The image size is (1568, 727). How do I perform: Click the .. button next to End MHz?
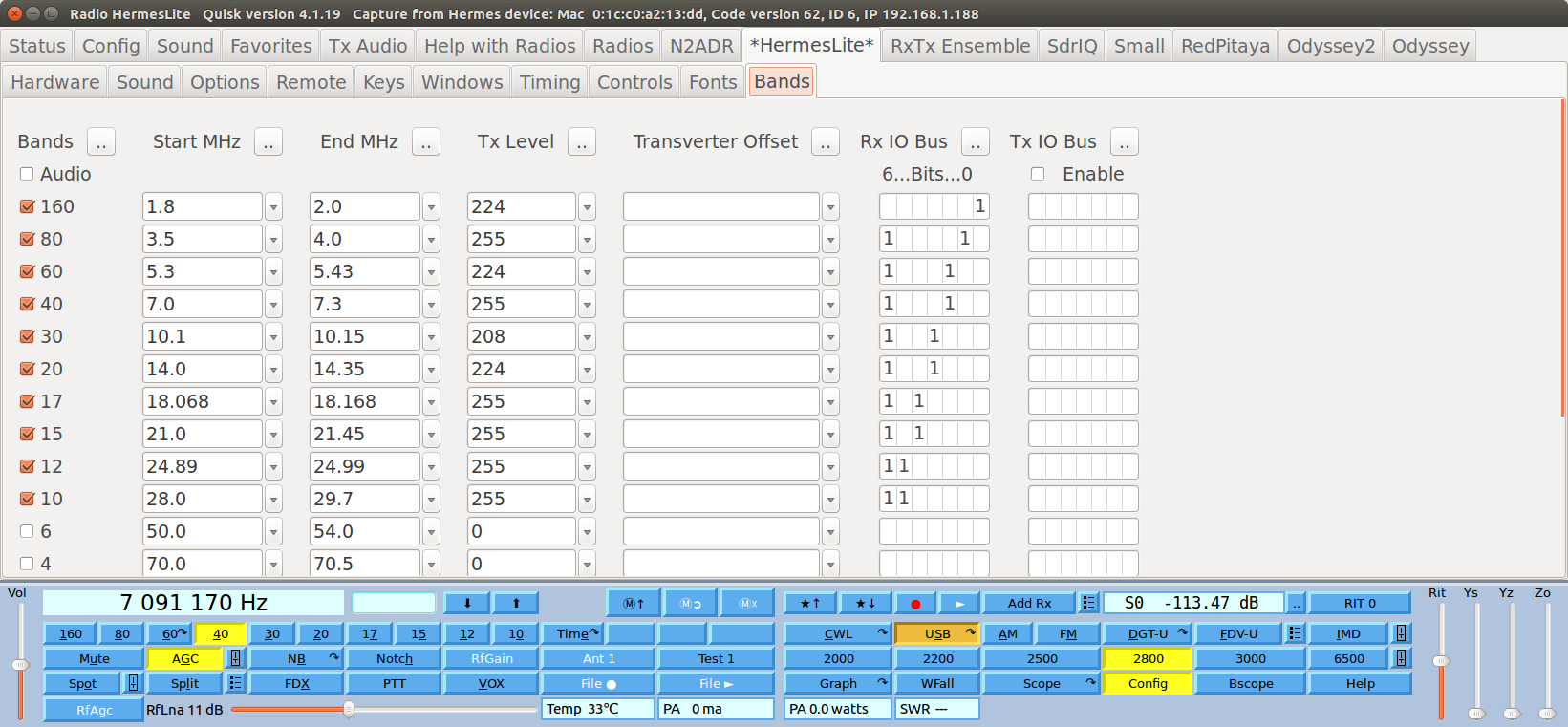point(426,141)
